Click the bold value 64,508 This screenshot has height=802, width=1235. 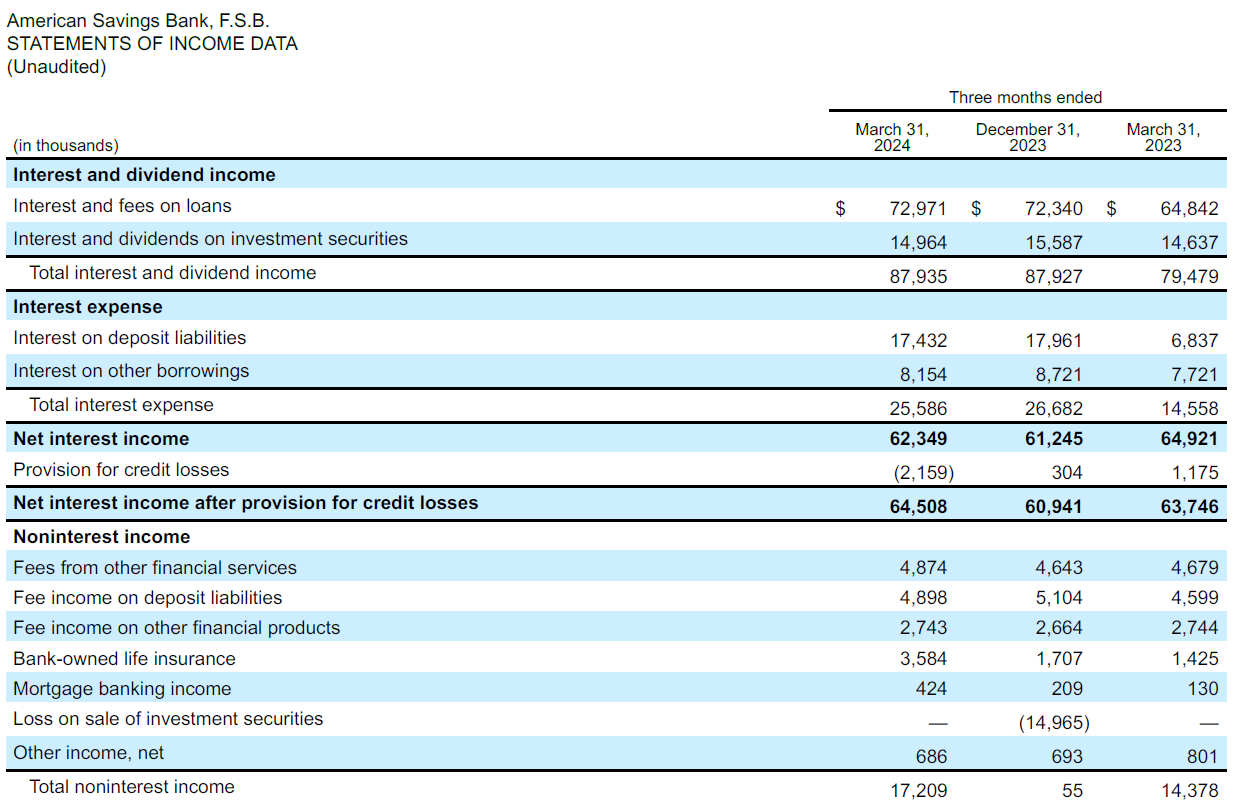(x=918, y=507)
